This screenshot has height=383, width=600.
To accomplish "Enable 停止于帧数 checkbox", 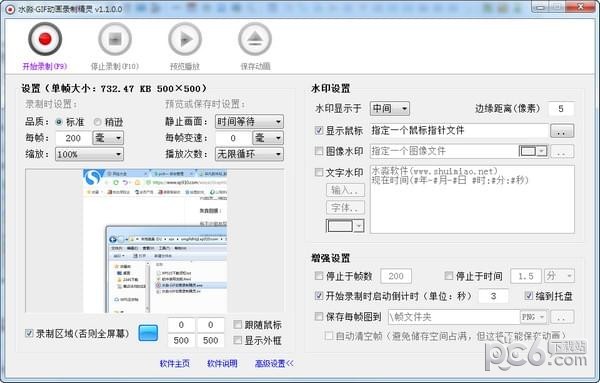I will click(x=319, y=275).
